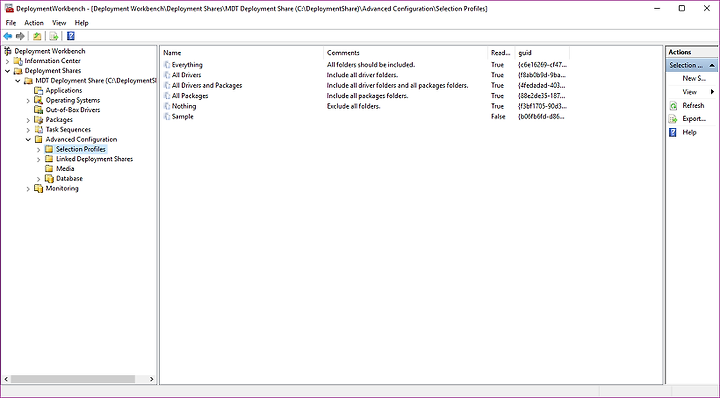Click the Help toolbar icon
Viewport: 720px width, 398px height.
tap(71, 36)
